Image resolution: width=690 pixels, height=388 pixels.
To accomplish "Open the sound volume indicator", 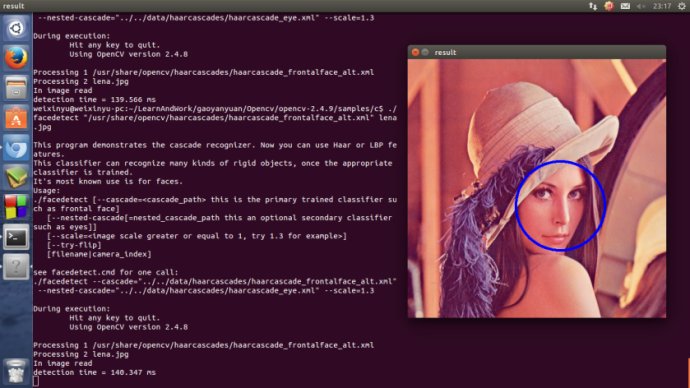I will click(640, 6).
